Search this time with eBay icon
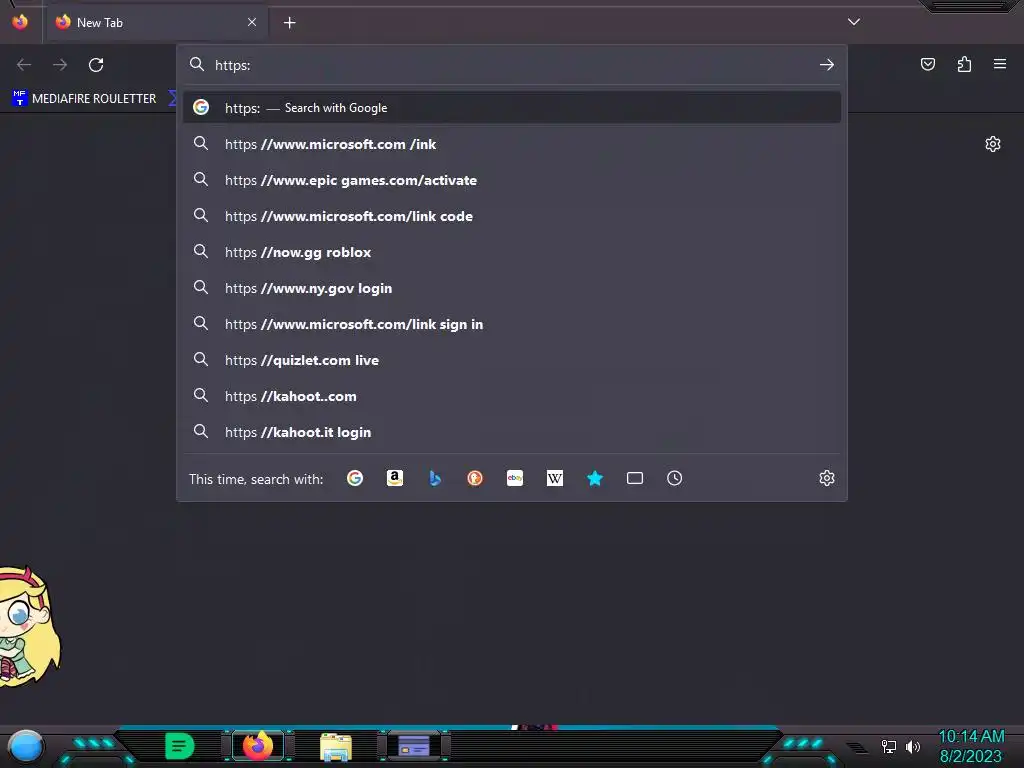Screen dimensions: 1024x768 point(515,478)
